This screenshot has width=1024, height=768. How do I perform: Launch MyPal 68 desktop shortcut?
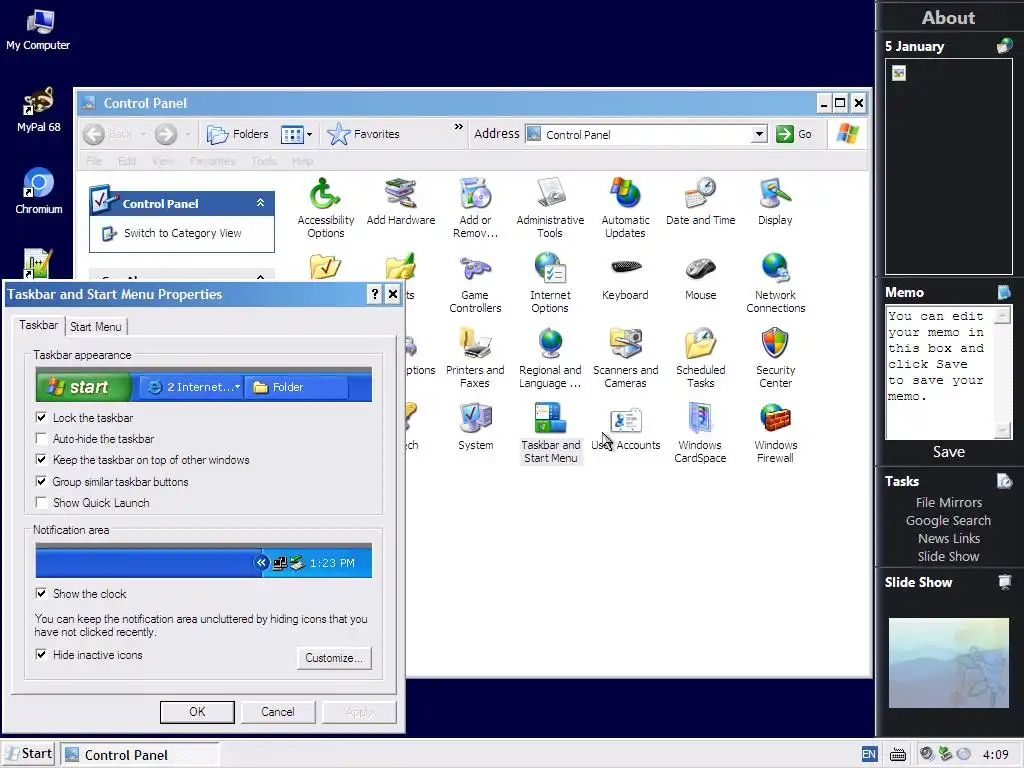(x=39, y=110)
